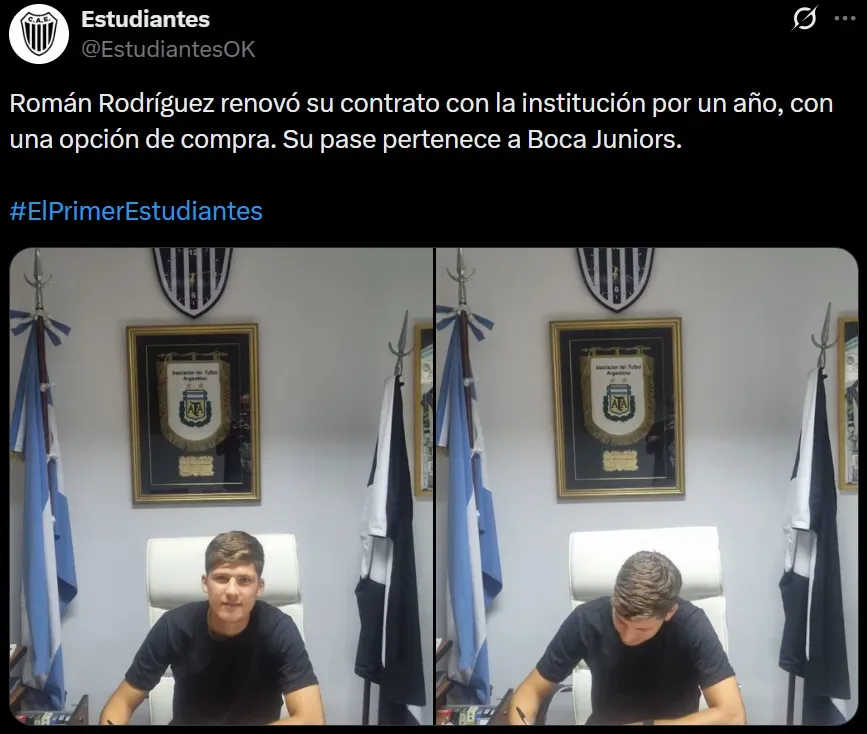
Task: Click the Grok slashed-circle icon
Action: point(805,19)
